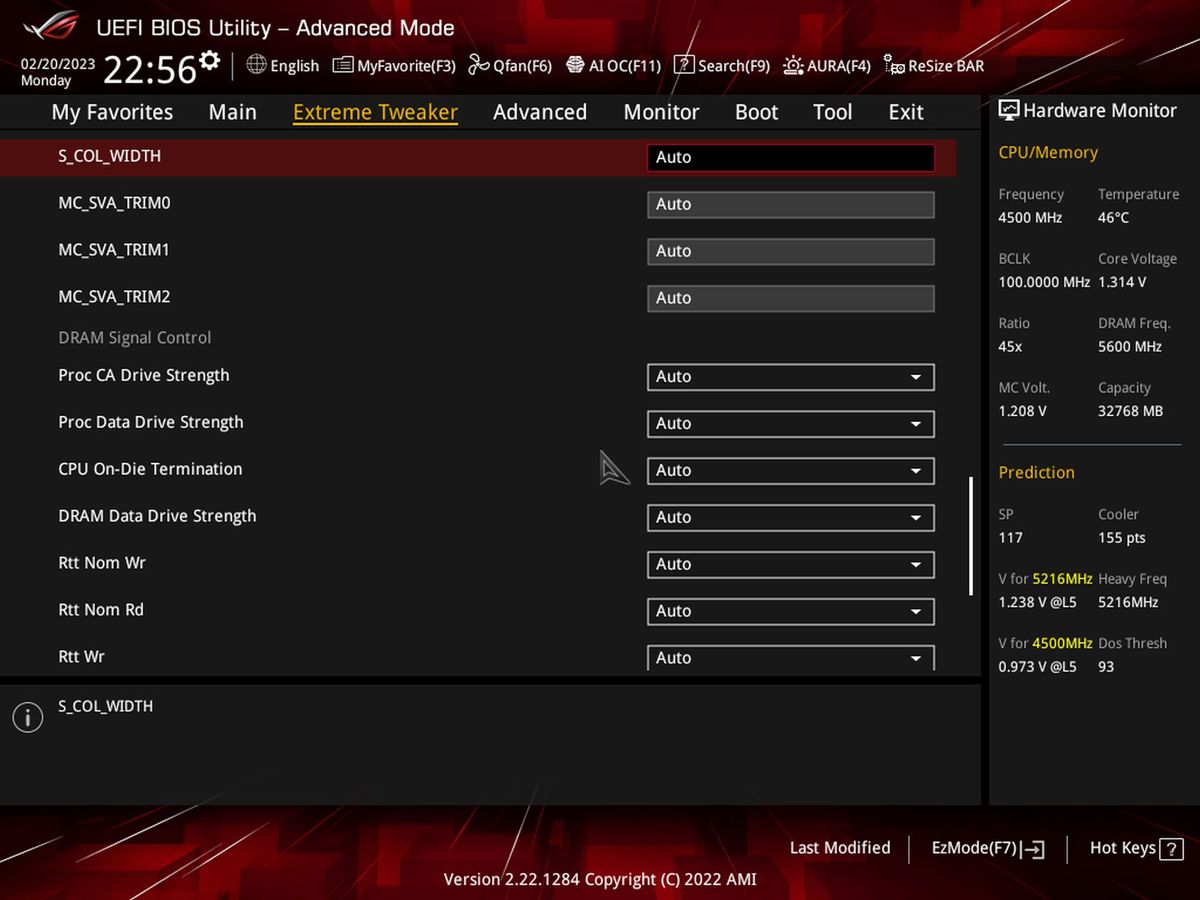Expand the Rtt Wr dropdown
Screen dimensions: 1200x900
coord(791,658)
